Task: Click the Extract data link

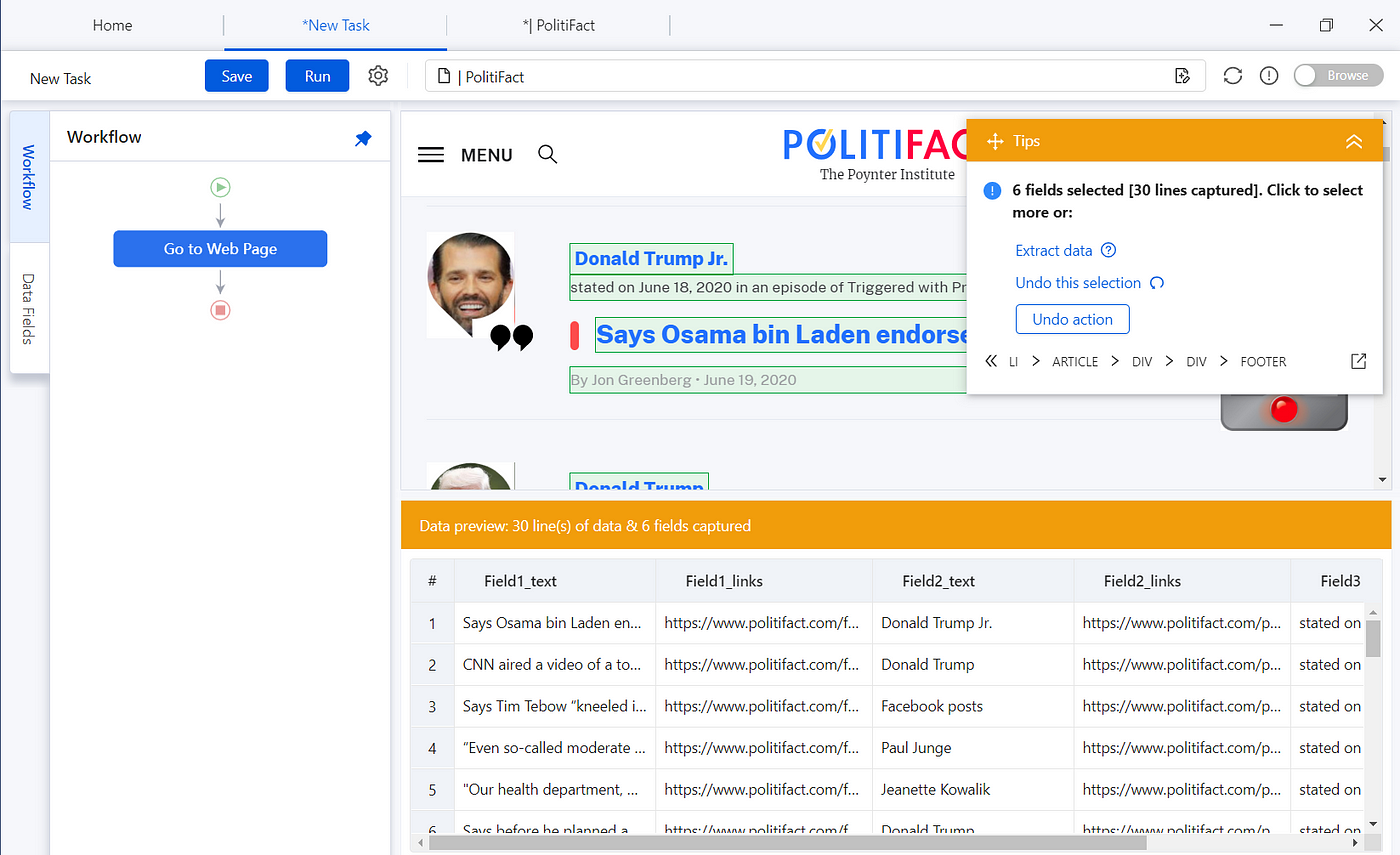Action: [x=1053, y=251]
